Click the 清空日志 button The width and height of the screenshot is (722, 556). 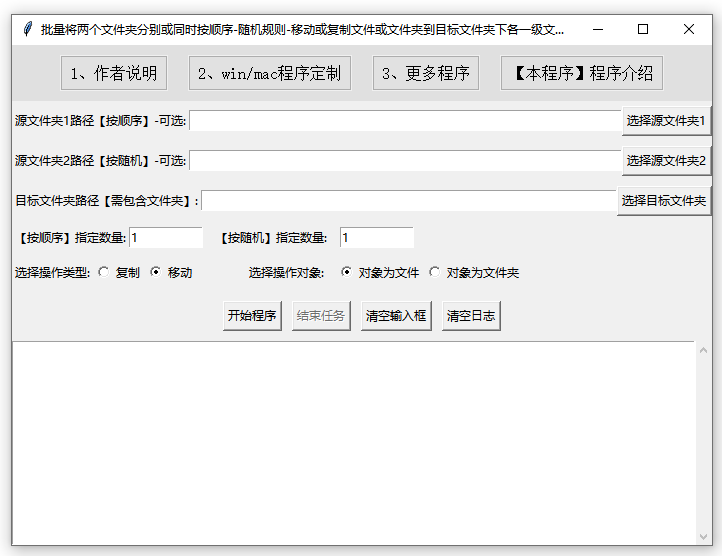tap(471, 316)
